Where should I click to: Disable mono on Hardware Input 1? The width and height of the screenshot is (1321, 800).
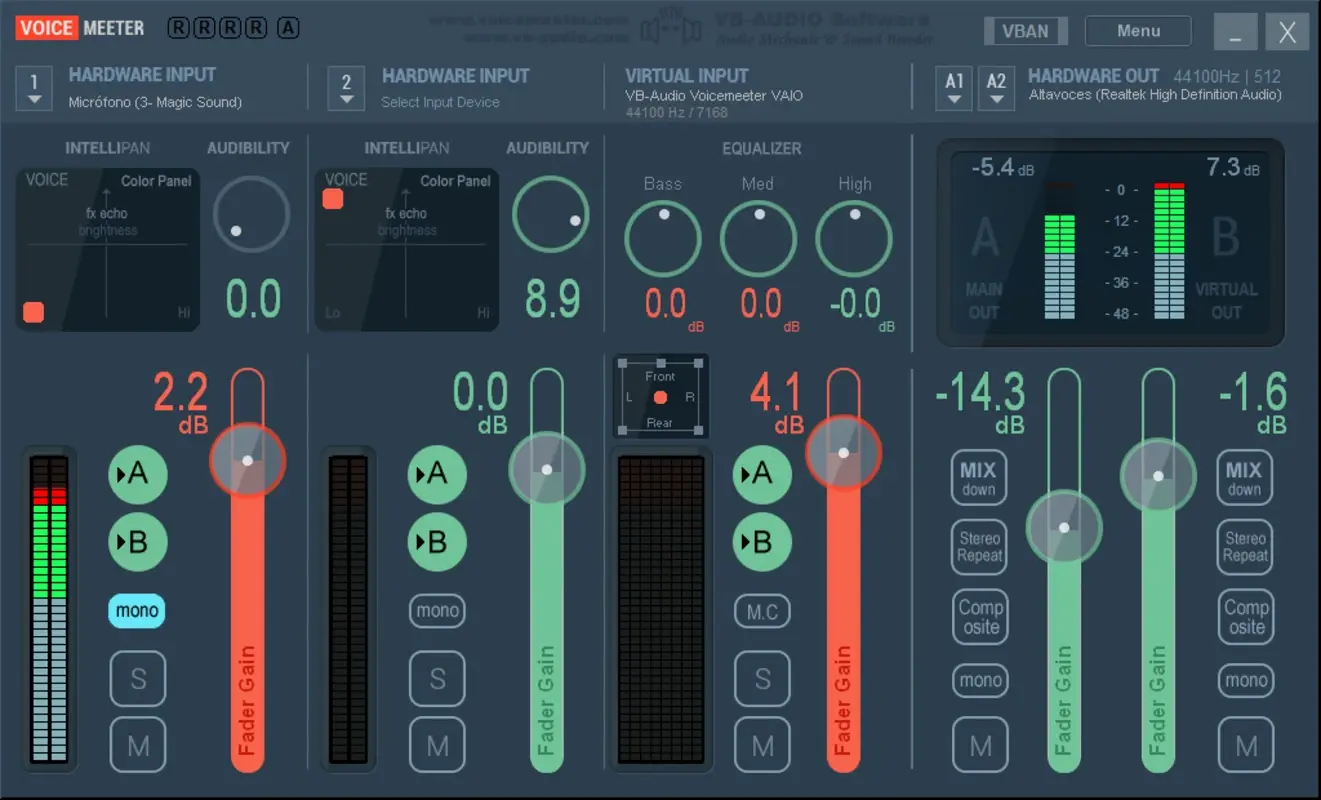pyautogui.click(x=137, y=610)
